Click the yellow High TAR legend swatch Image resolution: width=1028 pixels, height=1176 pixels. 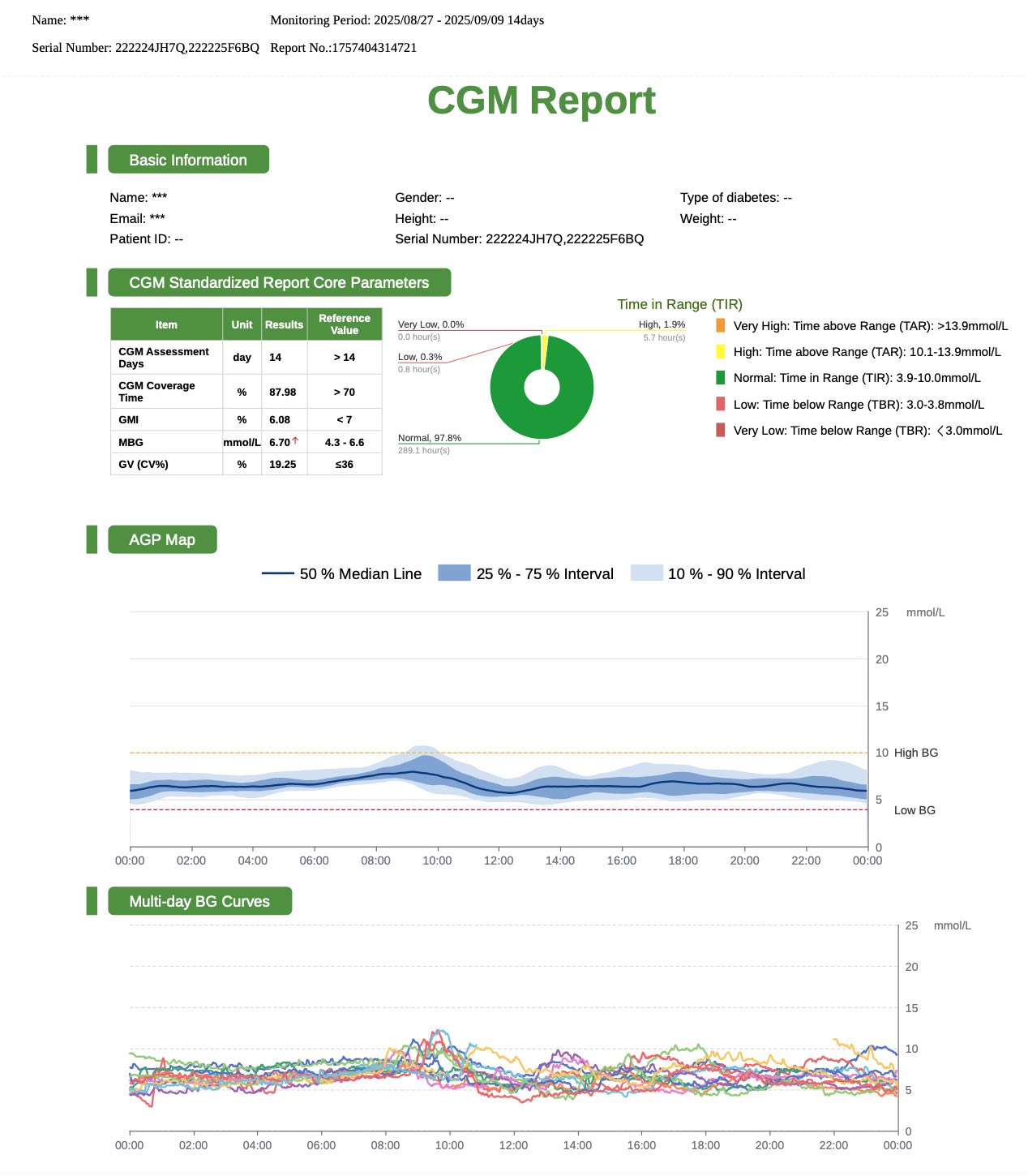(720, 352)
